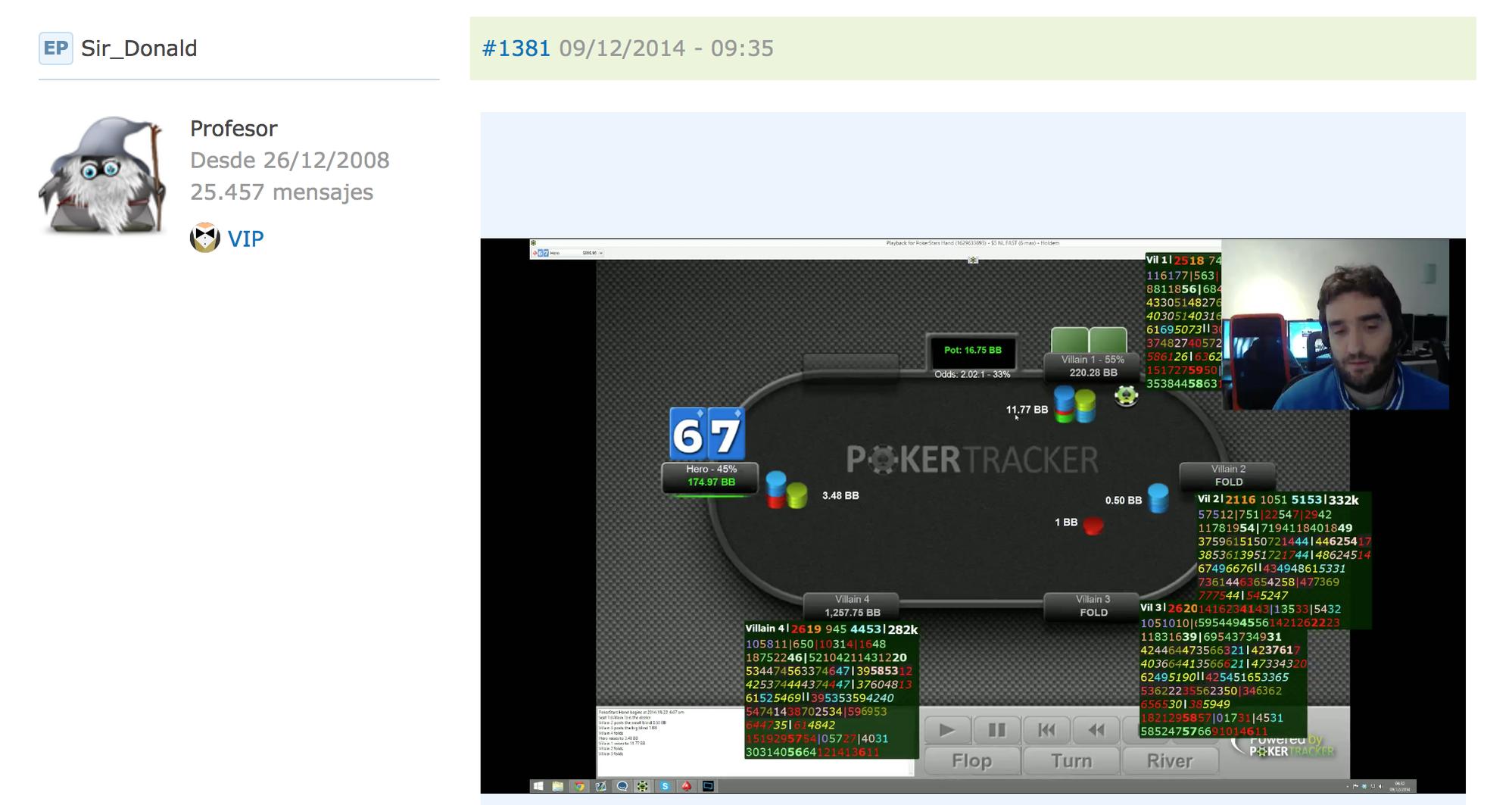
Task: Open Sir_Donald's user profile link
Action: pos(139,48)
